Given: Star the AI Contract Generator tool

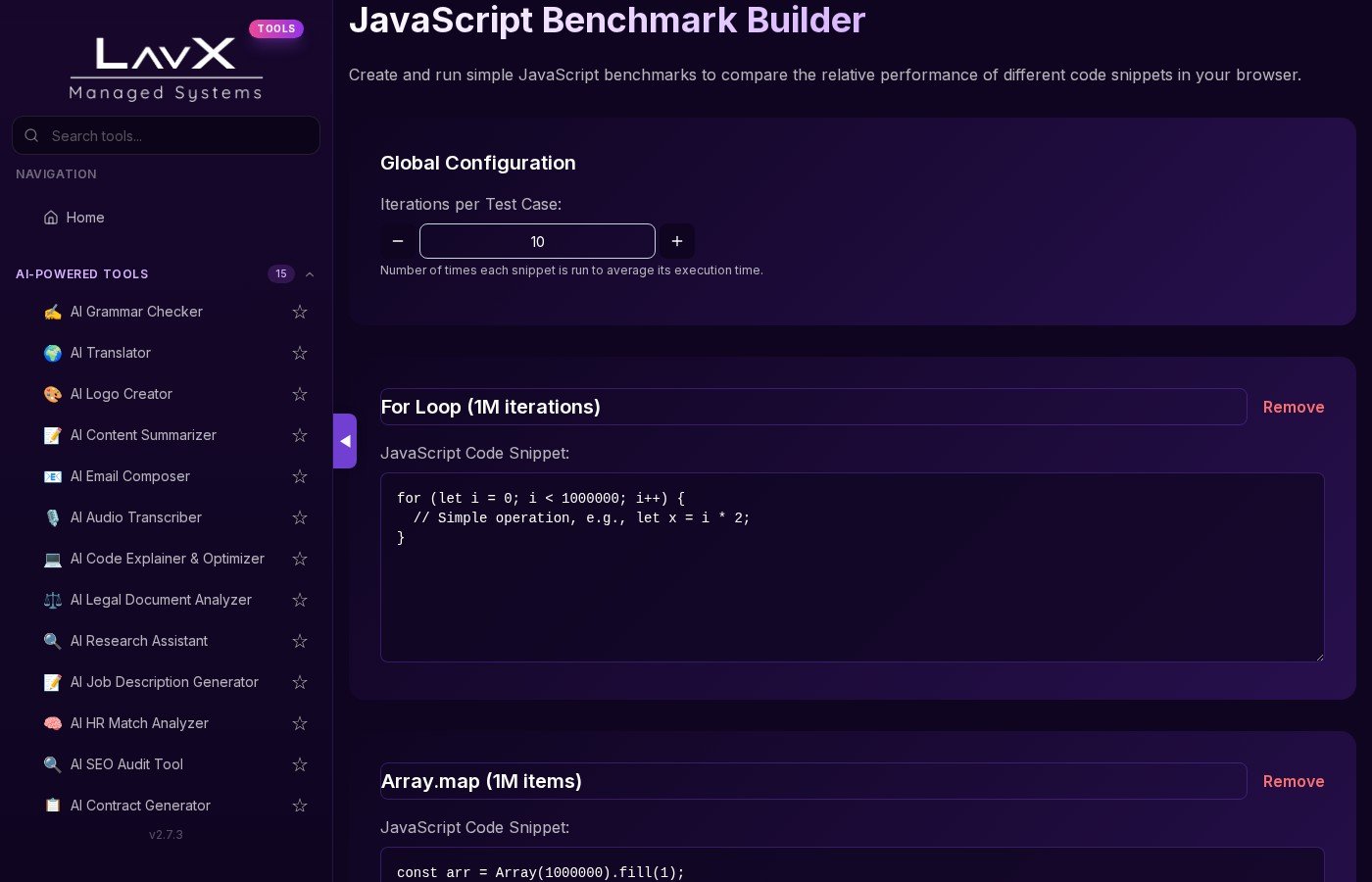Looking at the screenshot, I should pos(300,806).
